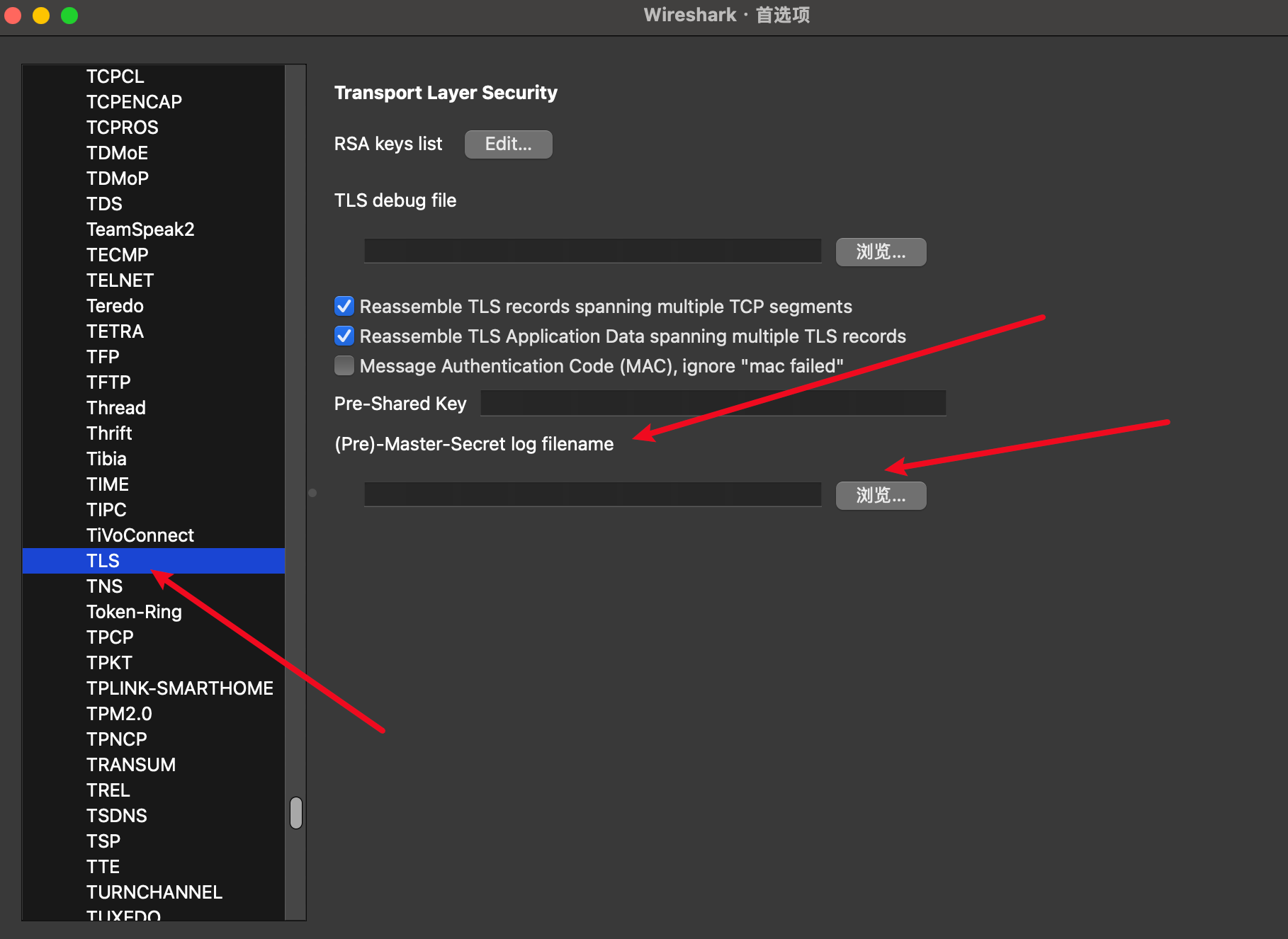The height and width of the screenshot is (939, 1288).
Task: Click the Pre-Shared Key input field
Action: pos(713,403)
